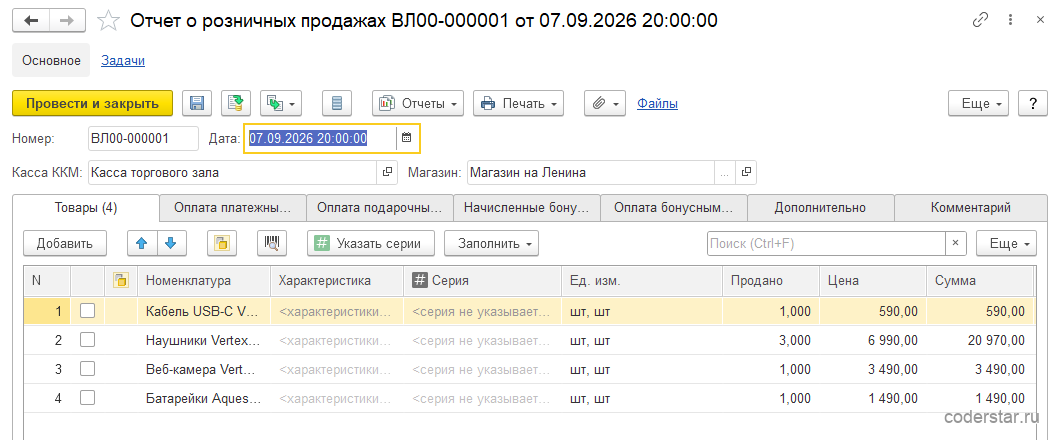The height and width of the screenshot is (440, 1064).
Task: Open the Оплата бонусным… tab
Action: click(674, 208)
